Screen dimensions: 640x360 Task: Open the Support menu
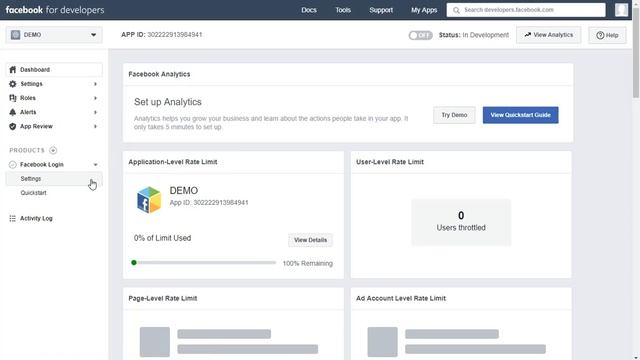tap(381, 10)
